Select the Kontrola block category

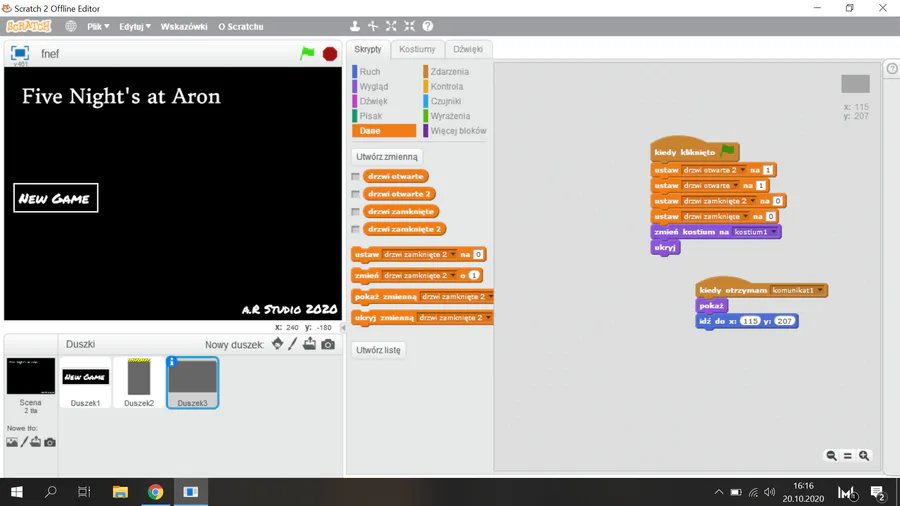[447, 87]
